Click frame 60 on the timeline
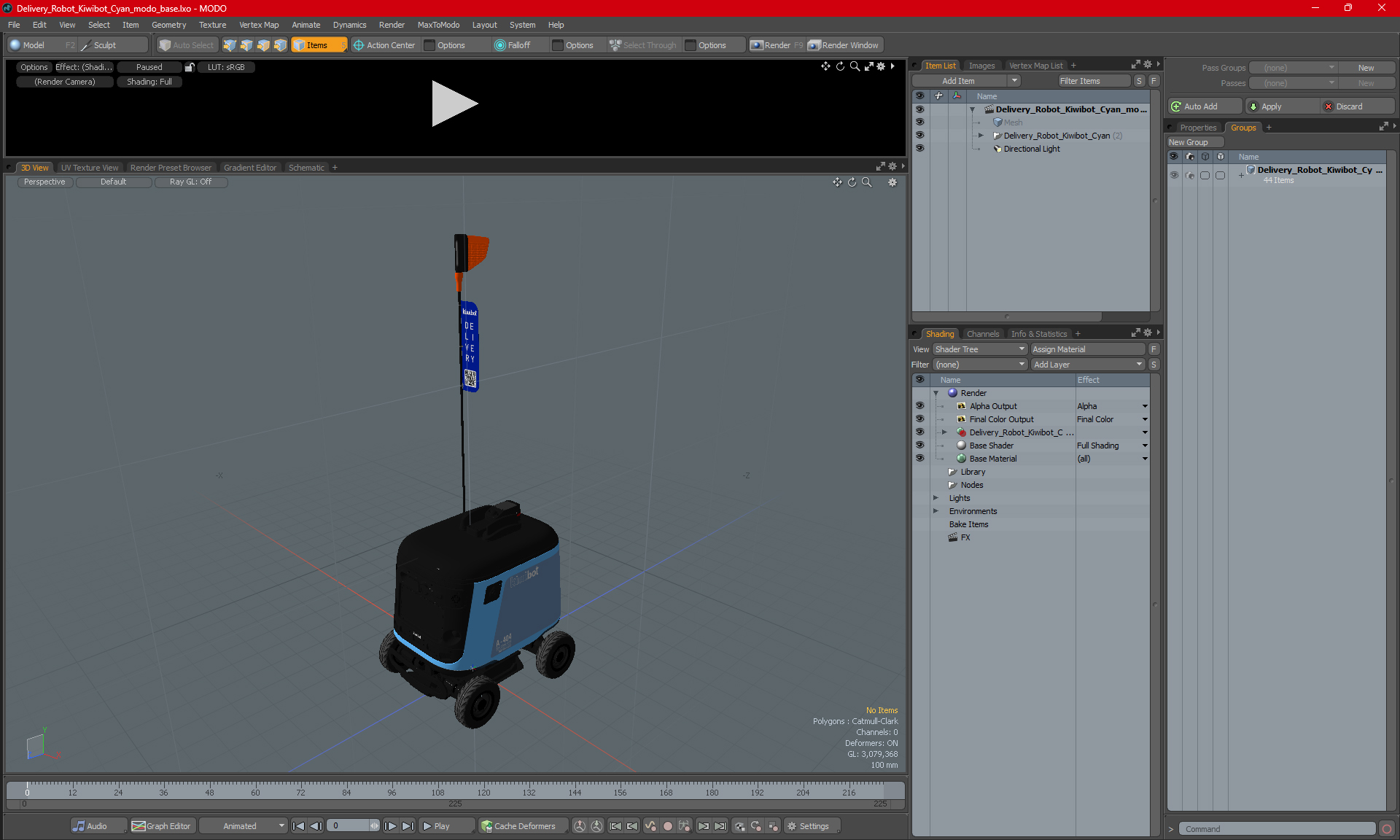 point(255,788)
